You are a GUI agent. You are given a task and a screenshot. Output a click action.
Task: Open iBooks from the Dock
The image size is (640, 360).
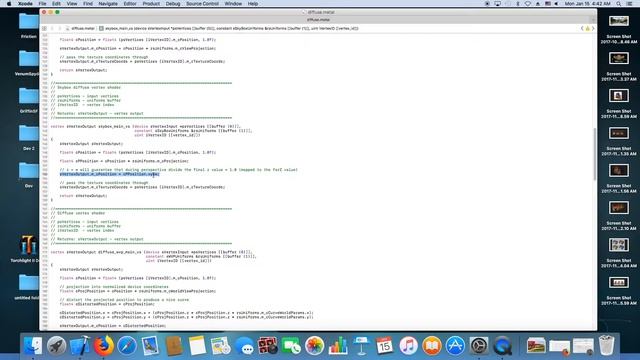tap(432, 345)
